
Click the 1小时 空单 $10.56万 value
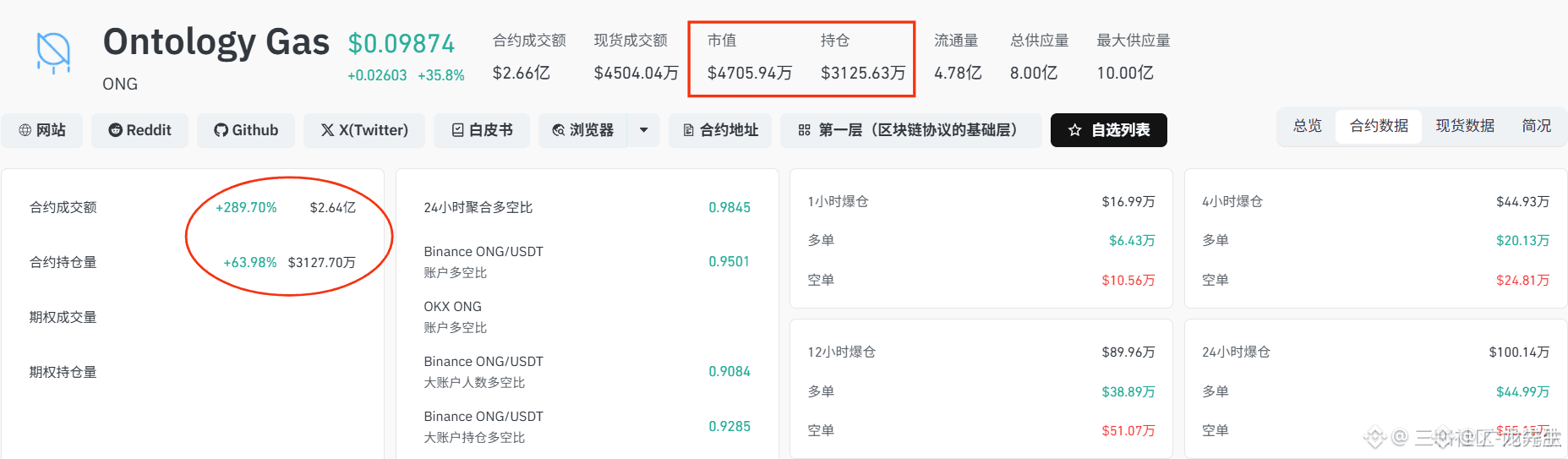(1128, 281)
